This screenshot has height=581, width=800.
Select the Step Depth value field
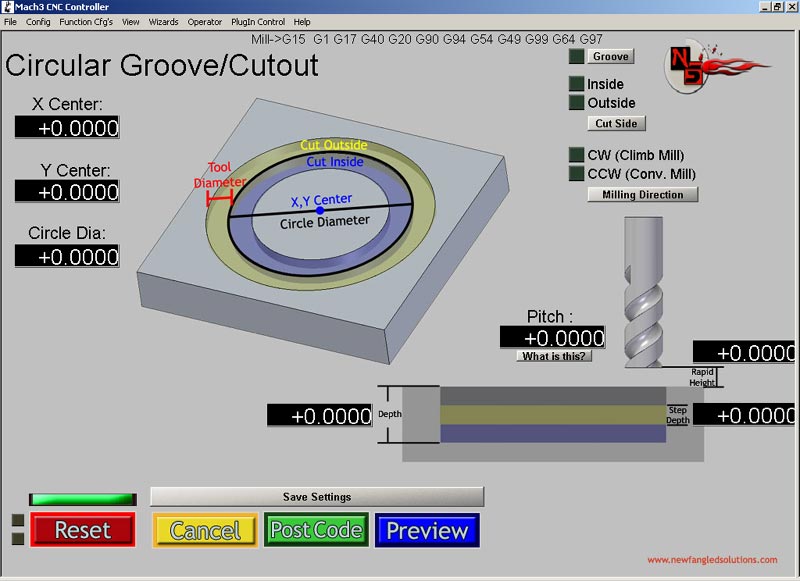click(x=743, y=415)
